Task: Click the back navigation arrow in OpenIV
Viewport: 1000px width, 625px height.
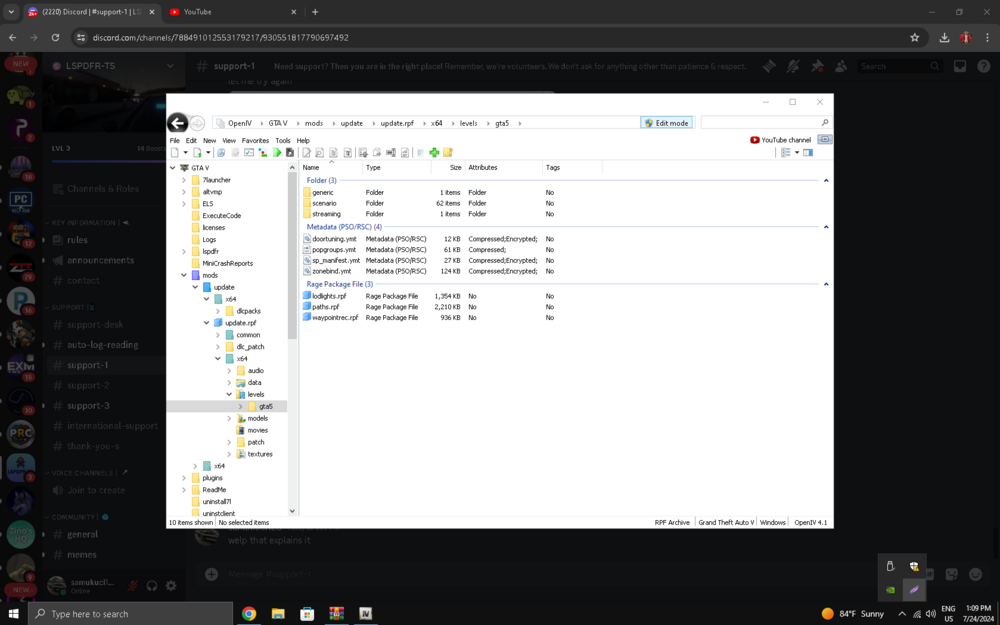Action: tap(178, 122)
